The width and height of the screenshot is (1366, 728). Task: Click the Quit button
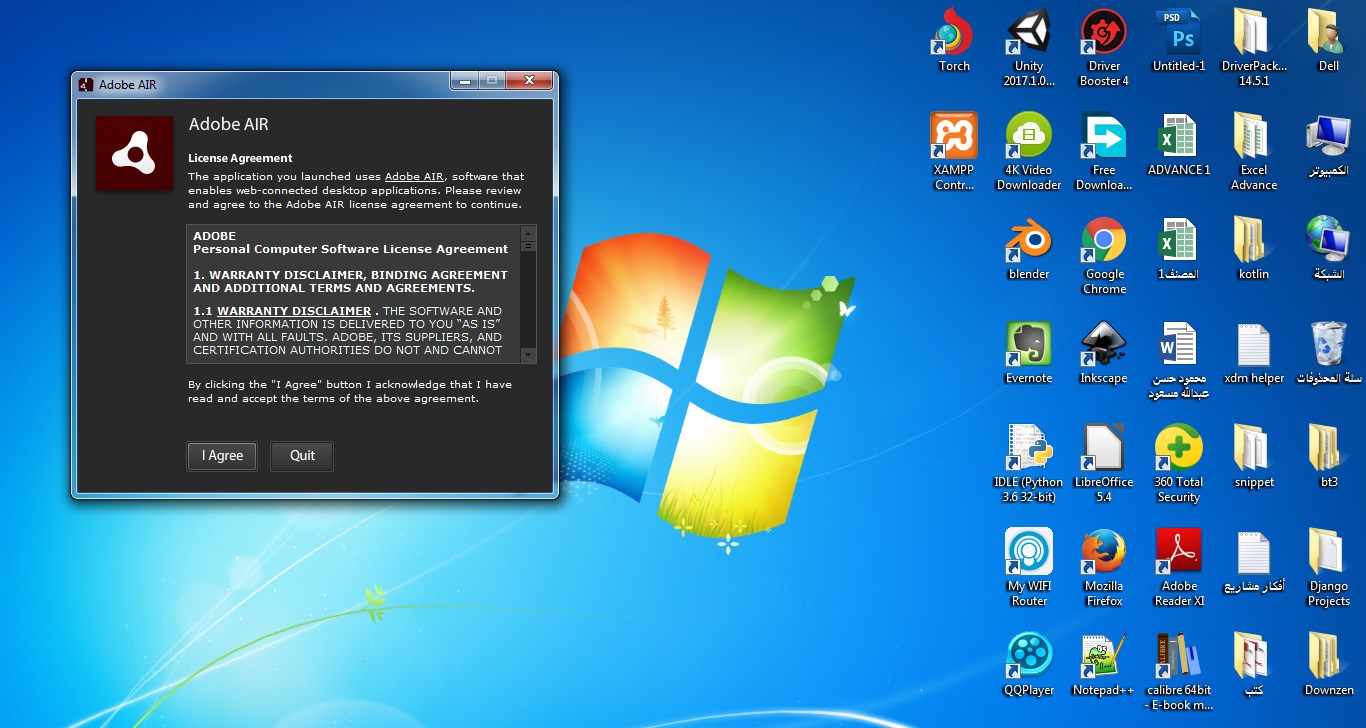tap(301, 456)
